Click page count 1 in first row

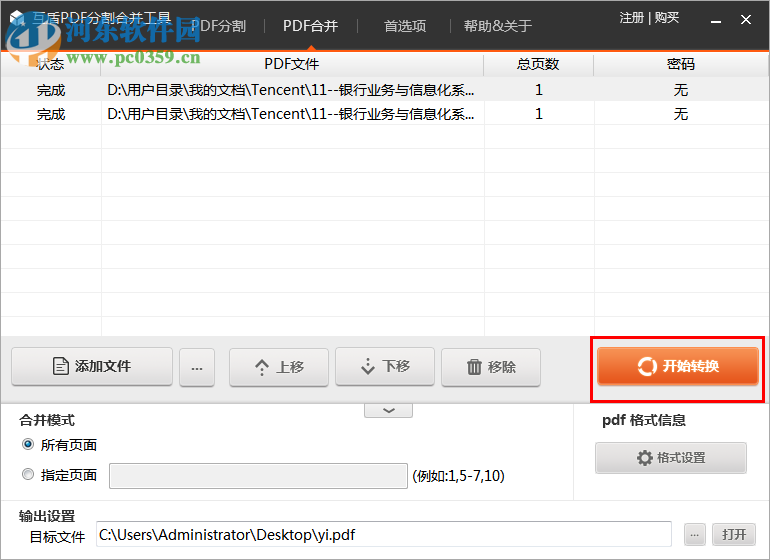(539, 90)
